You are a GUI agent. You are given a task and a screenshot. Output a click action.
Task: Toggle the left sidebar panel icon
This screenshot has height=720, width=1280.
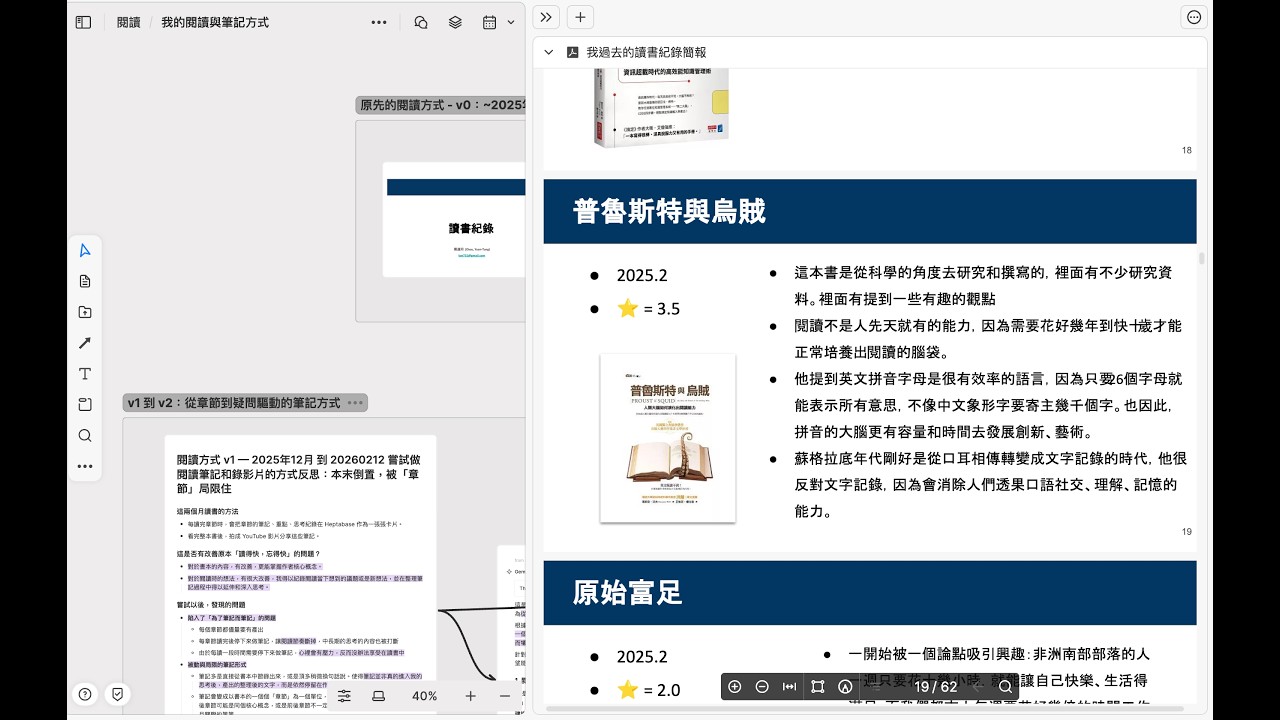point(84,22)
